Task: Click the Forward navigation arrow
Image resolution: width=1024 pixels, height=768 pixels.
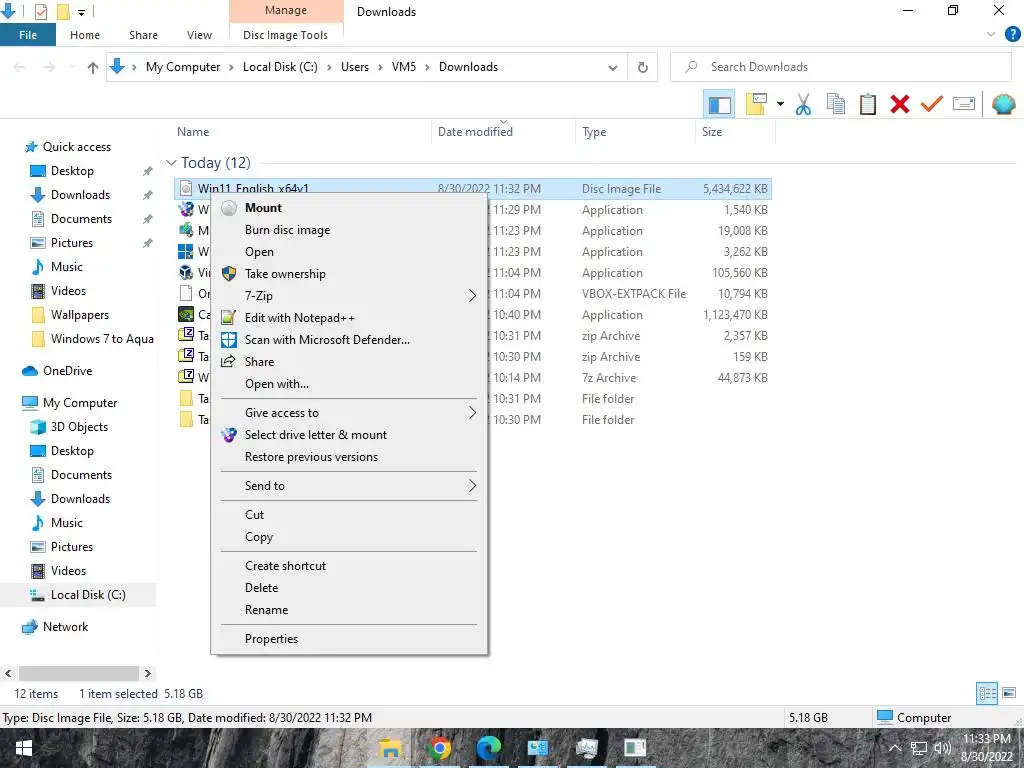Action: point(49,67)
